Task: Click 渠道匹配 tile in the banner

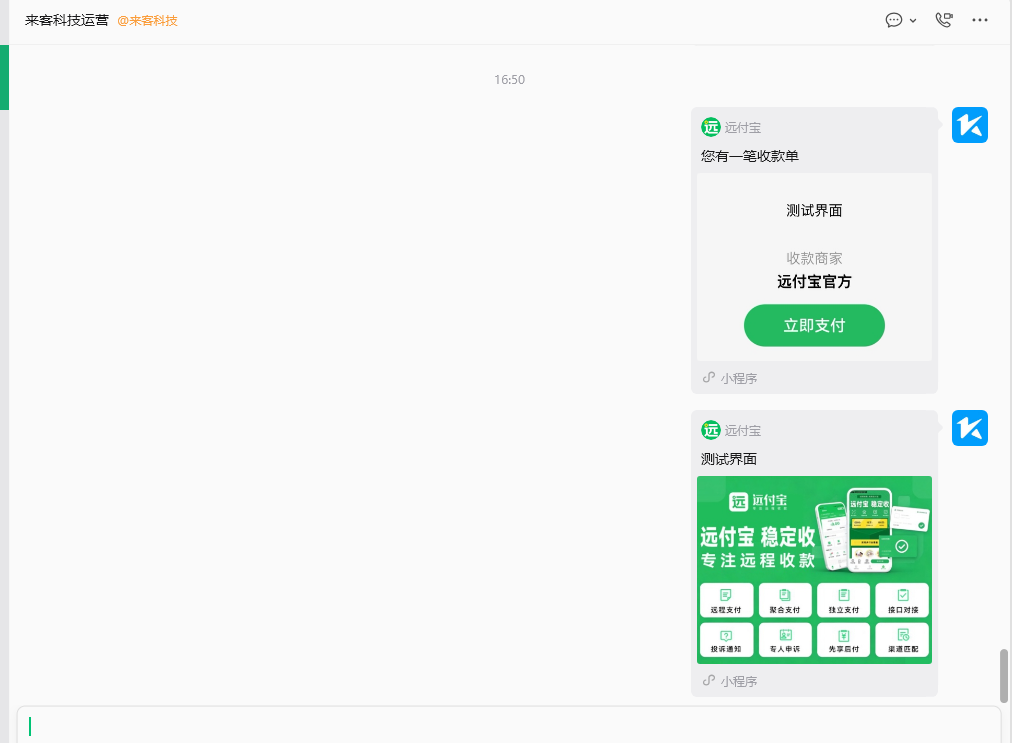Action: click(x=902, y=640)
